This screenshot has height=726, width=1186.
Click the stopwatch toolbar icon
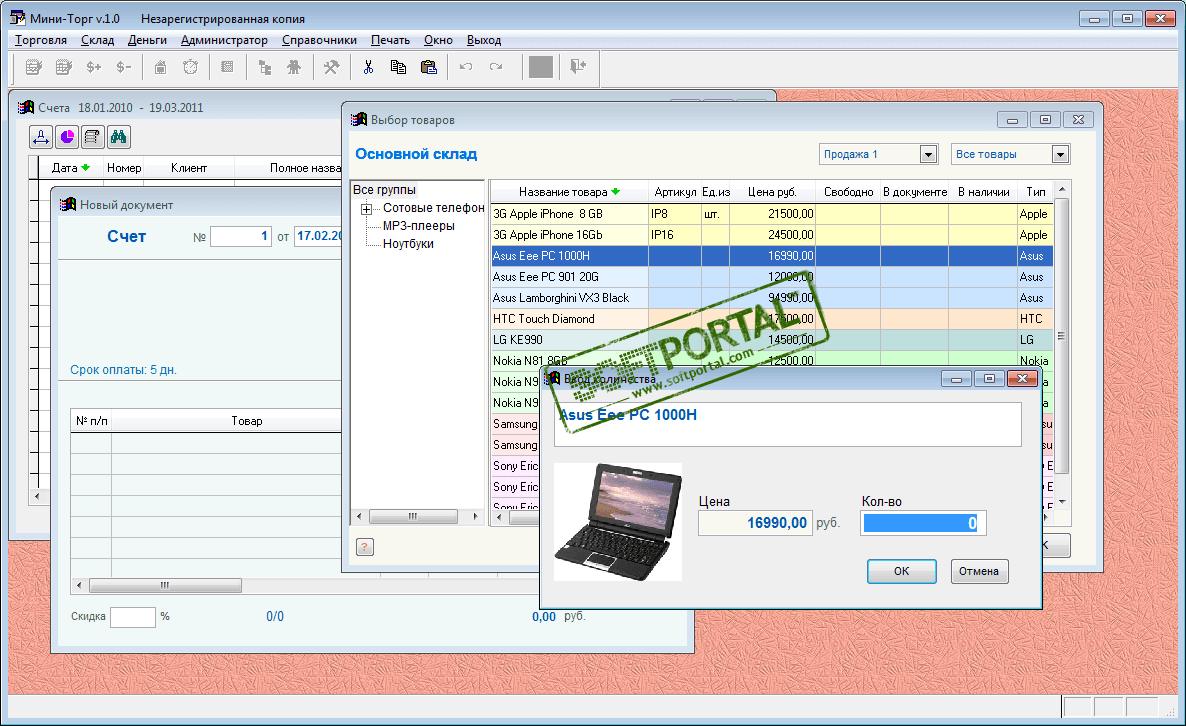pos(191,67)
